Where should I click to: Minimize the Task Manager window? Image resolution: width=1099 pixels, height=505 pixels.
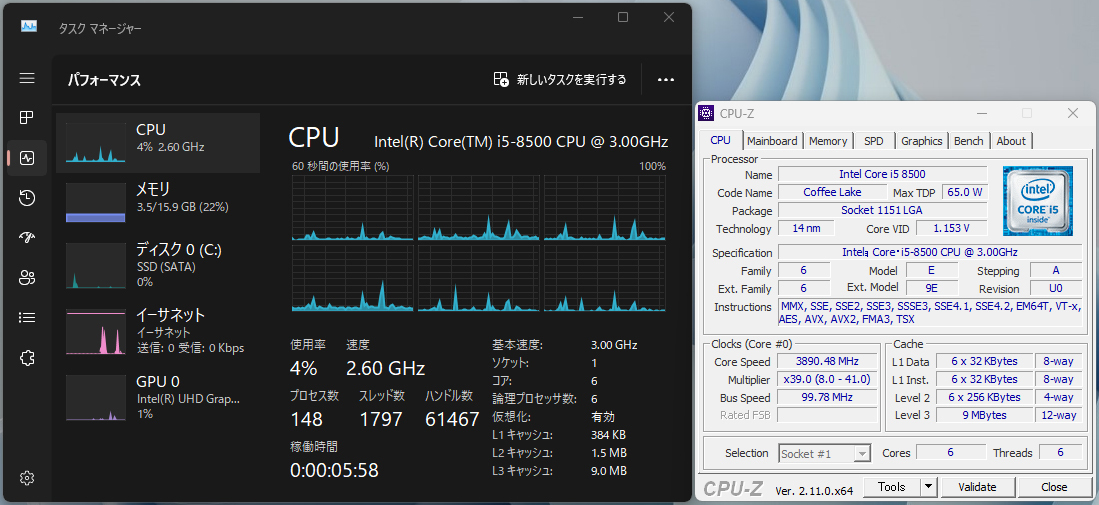[578, 18]
